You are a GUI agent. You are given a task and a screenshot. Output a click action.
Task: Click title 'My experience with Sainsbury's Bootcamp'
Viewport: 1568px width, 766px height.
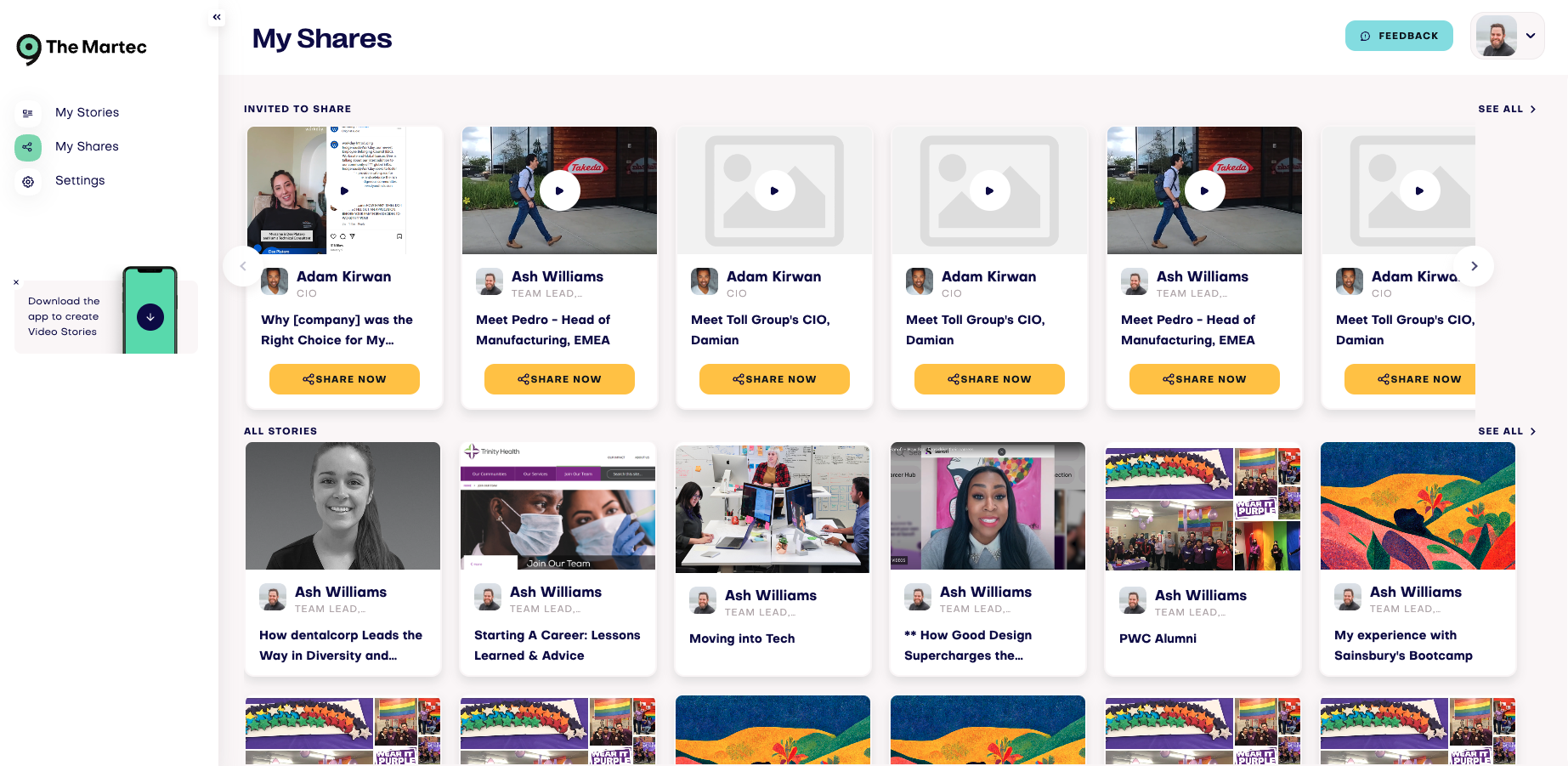point(1403,645)
